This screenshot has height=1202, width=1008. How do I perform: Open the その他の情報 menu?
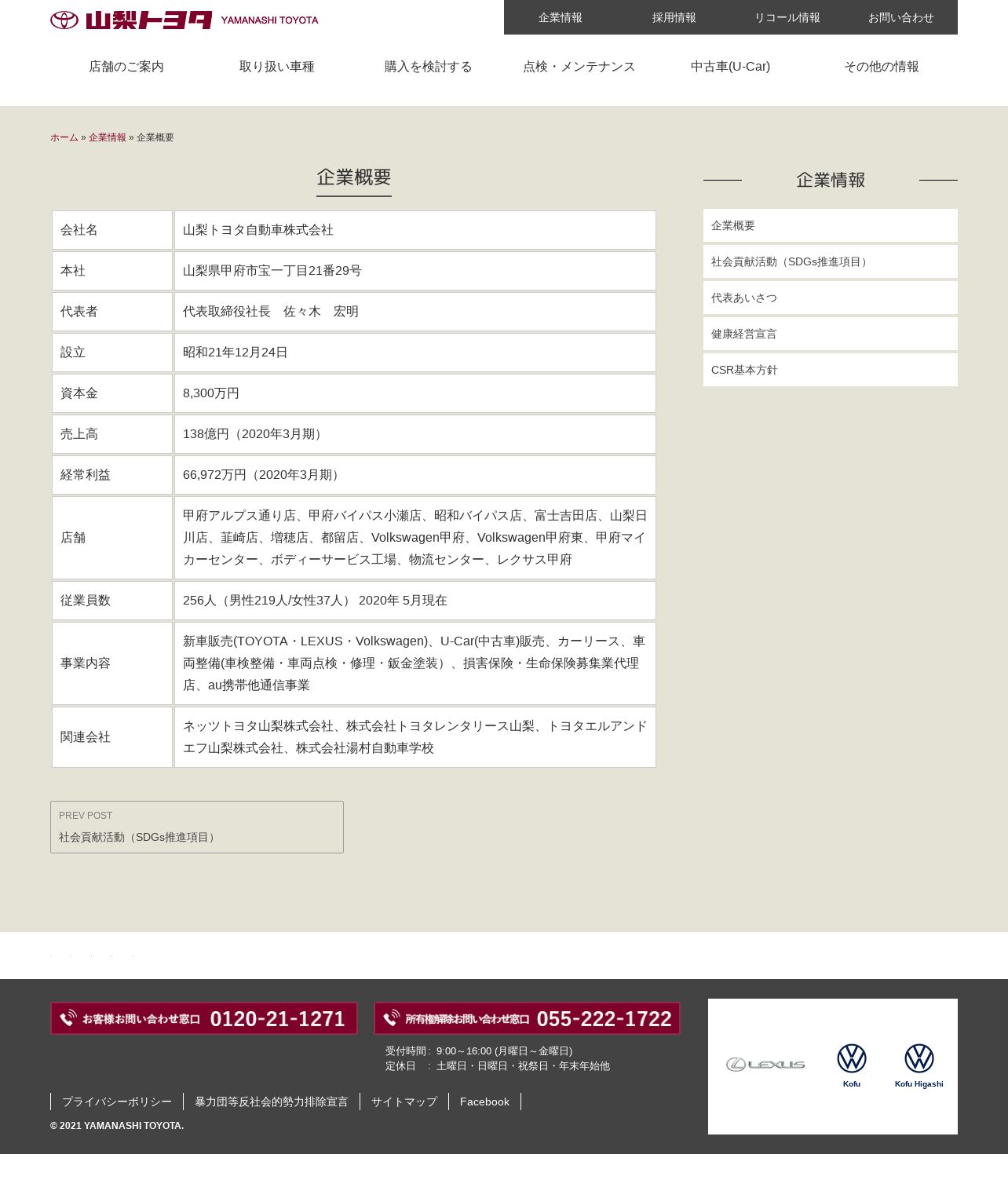882,67
